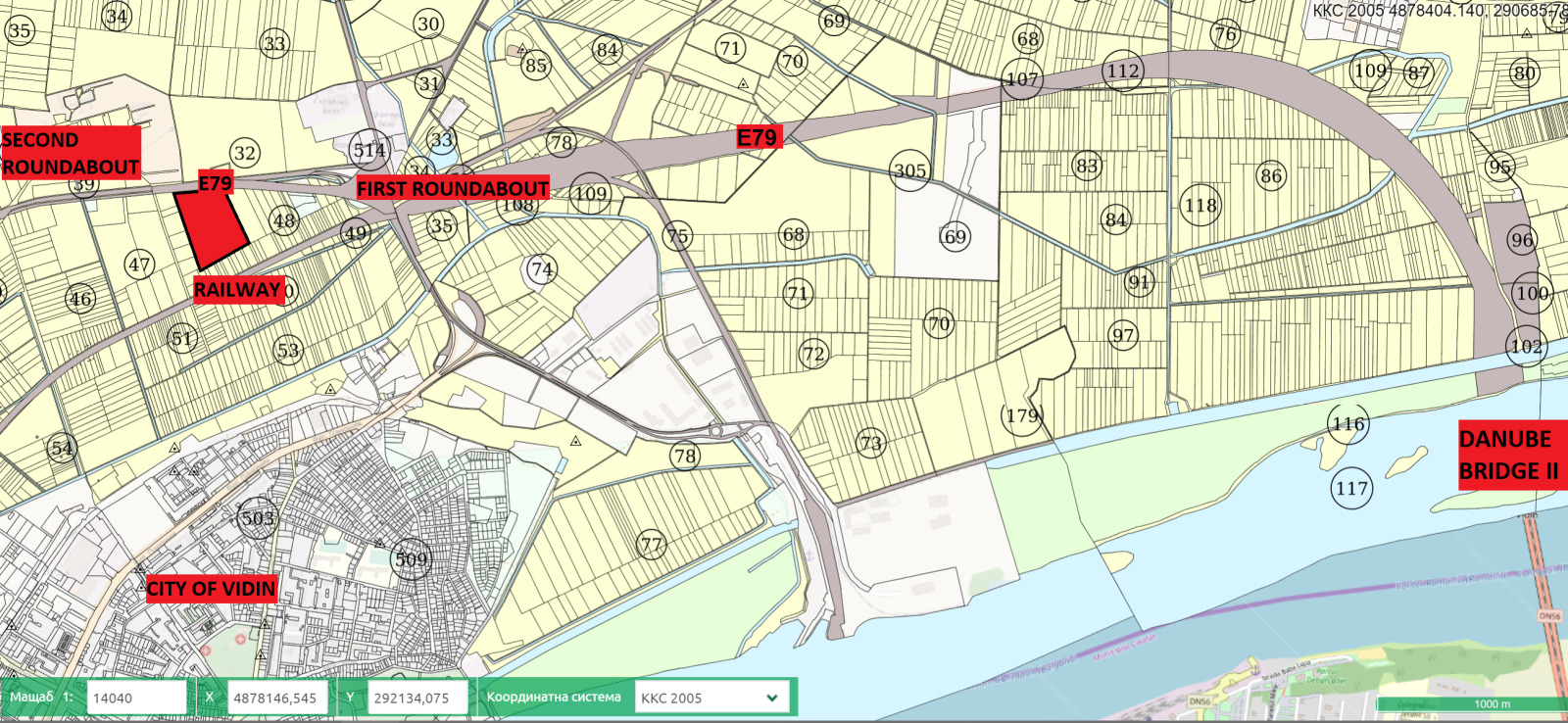Viewport: 1568px width, 723px height.
Task: Click the circled 118 district marker
Action: point(1200,206)
